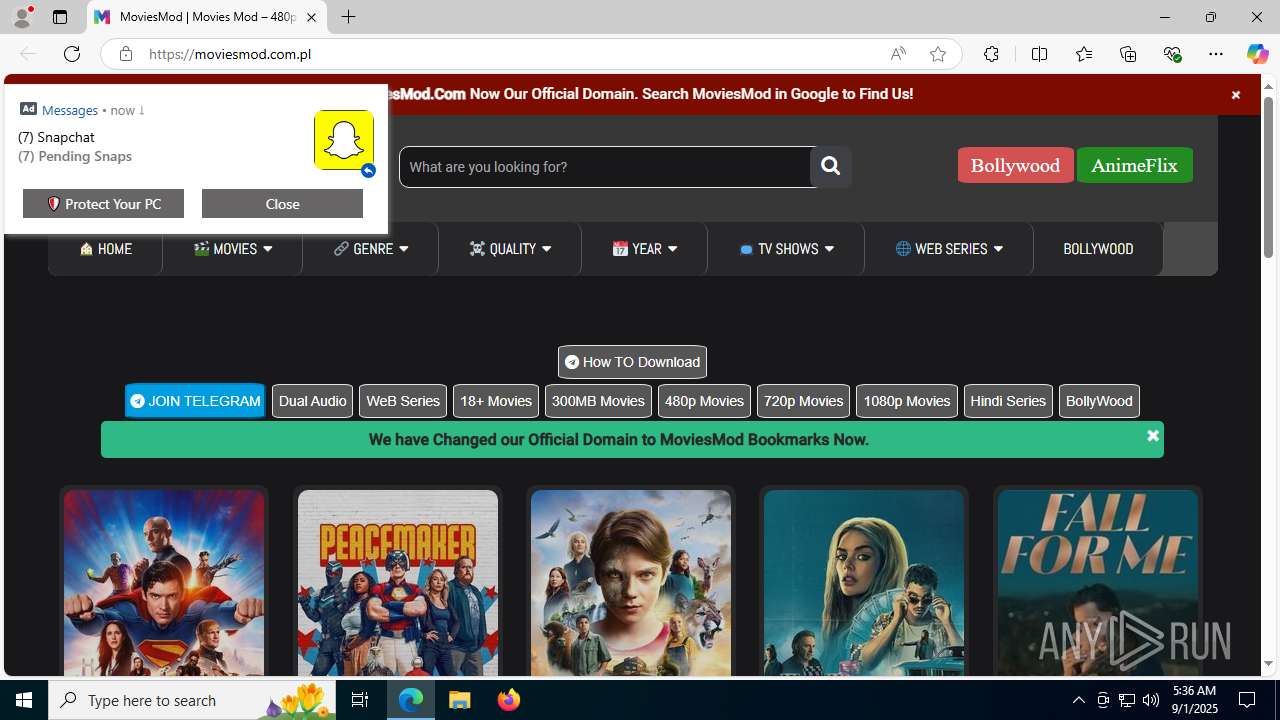Screen dimensions: 1280x720
Task: Close the green domain change notice
Action: [1152, 436]
